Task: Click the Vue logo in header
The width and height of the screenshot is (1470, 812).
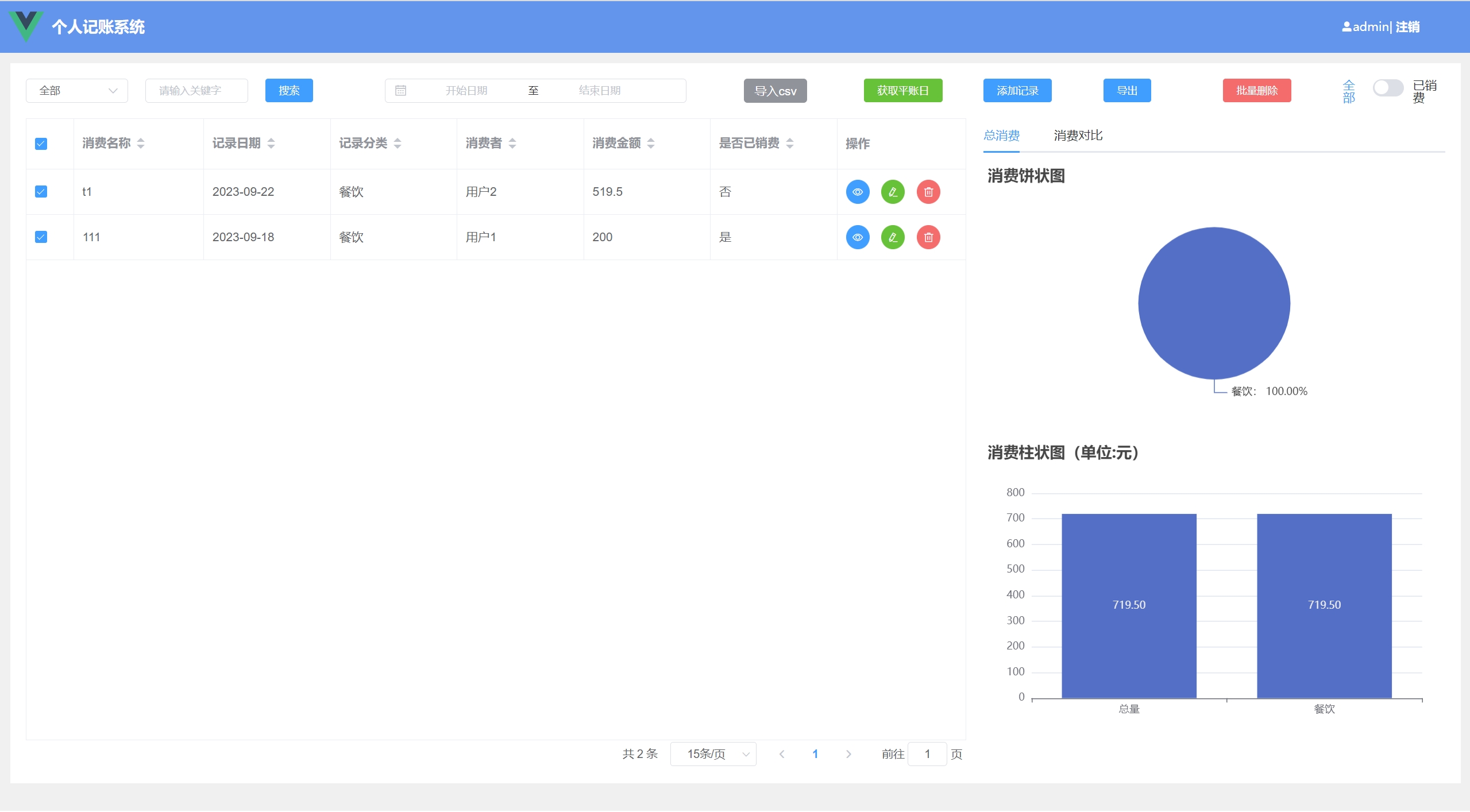Action: point(26,26)
